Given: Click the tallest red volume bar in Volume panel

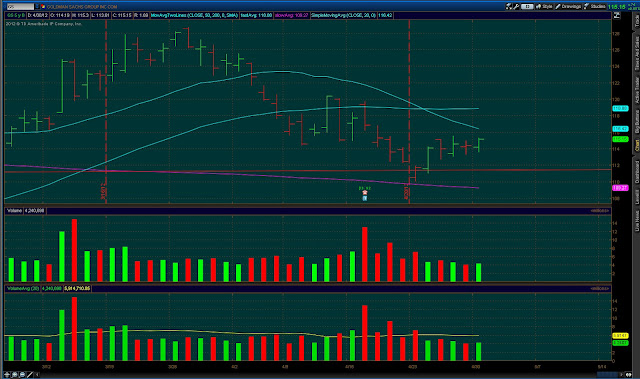Looking at the screenshot, I should [x=74, y=250].
